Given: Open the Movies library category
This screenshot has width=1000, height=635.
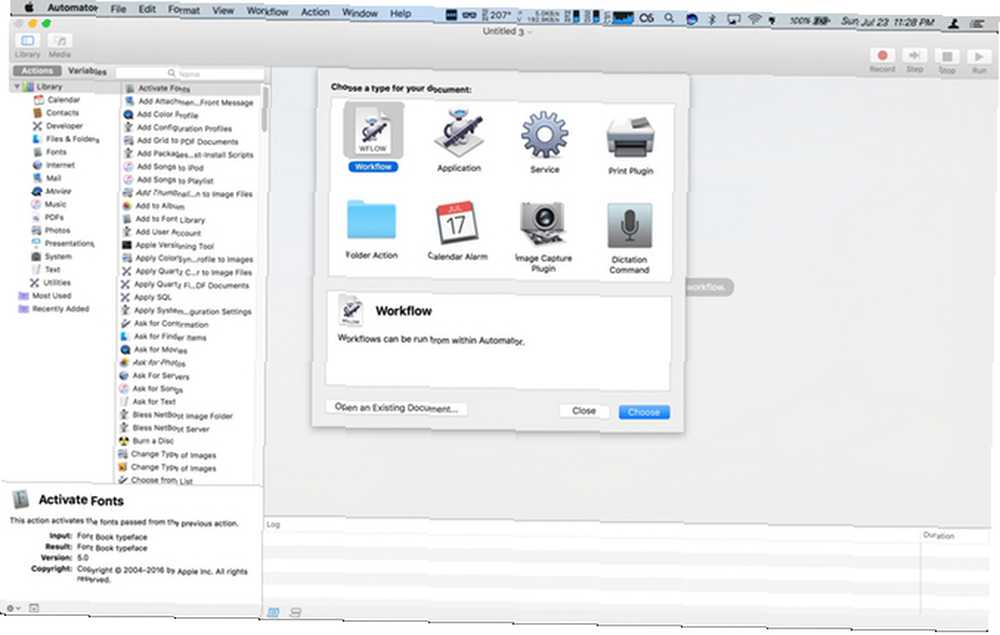Looking at the screenshot, I should (58, 191).
